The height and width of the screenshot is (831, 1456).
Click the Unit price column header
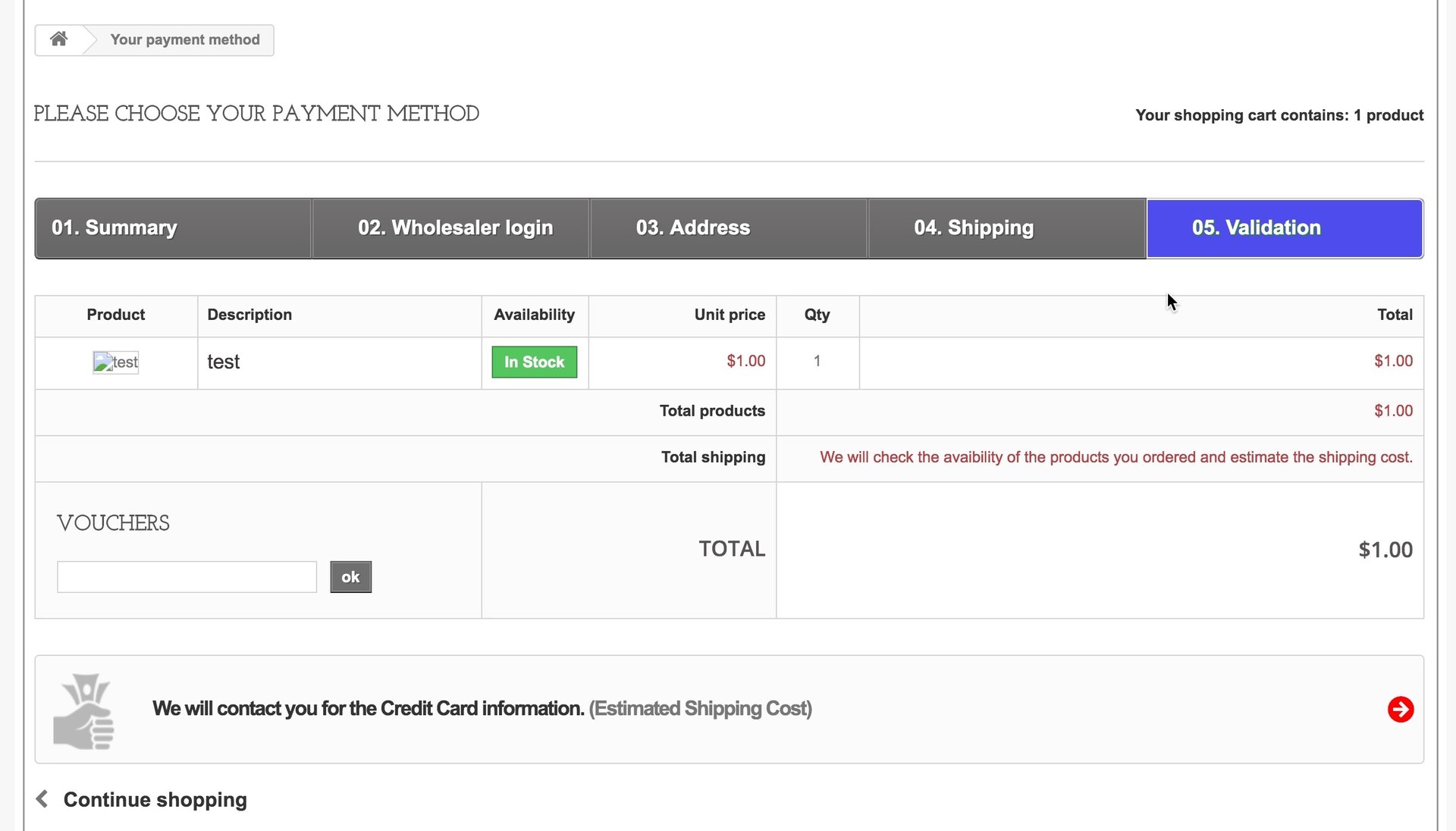point(729,315)
